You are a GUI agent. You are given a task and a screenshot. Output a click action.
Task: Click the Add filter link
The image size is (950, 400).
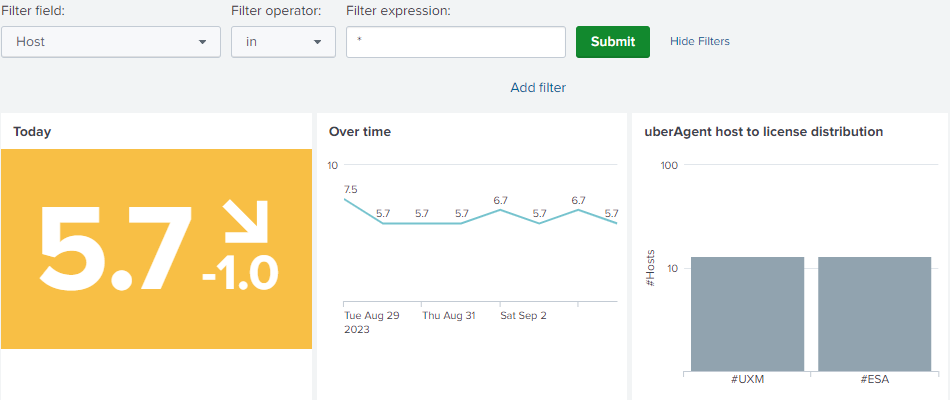[538, 88]
